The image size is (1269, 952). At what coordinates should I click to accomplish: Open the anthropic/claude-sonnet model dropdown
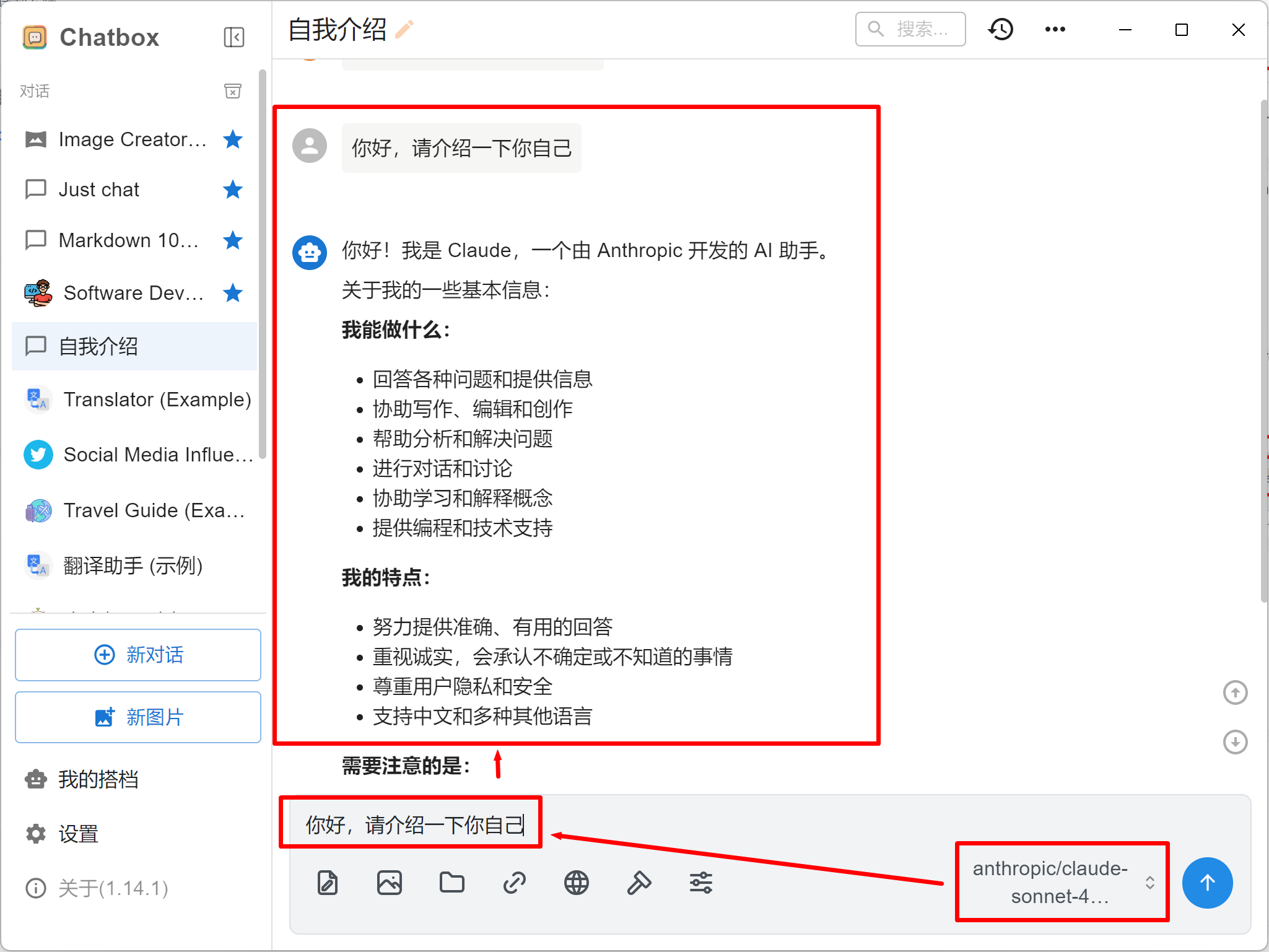pos(1062,882)
